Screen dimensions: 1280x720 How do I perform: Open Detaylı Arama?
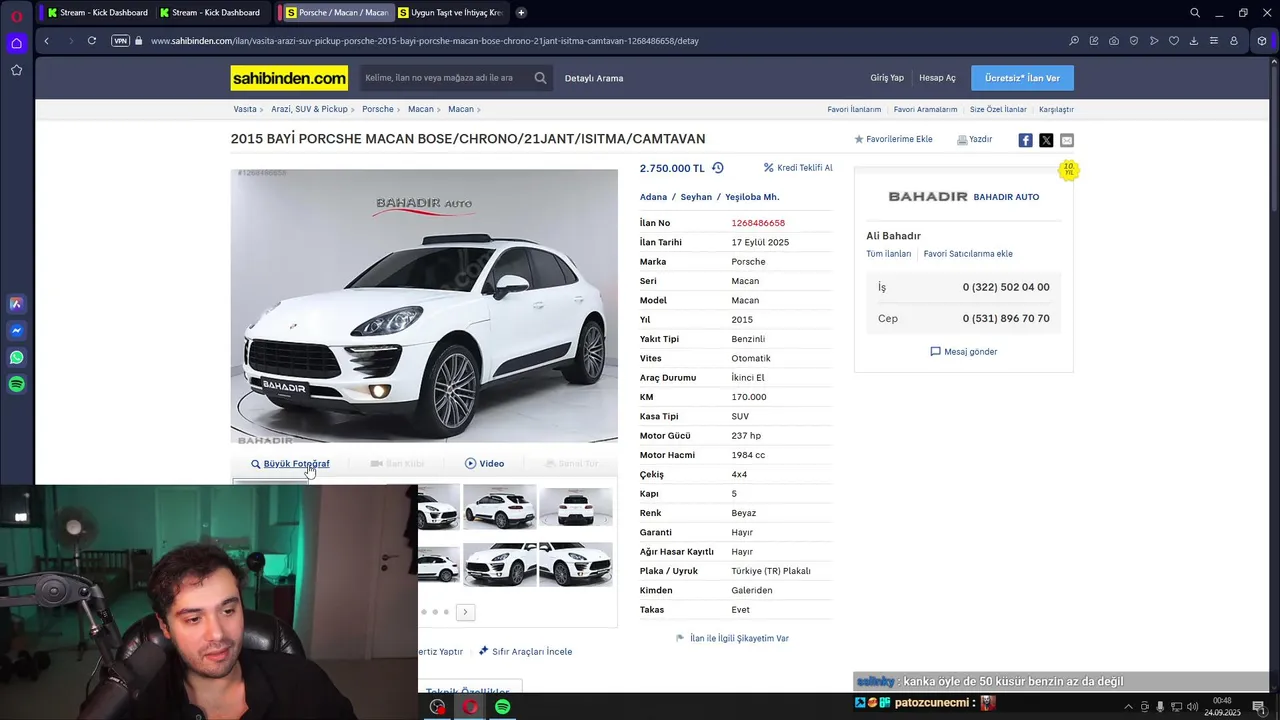tap(594, 78)
